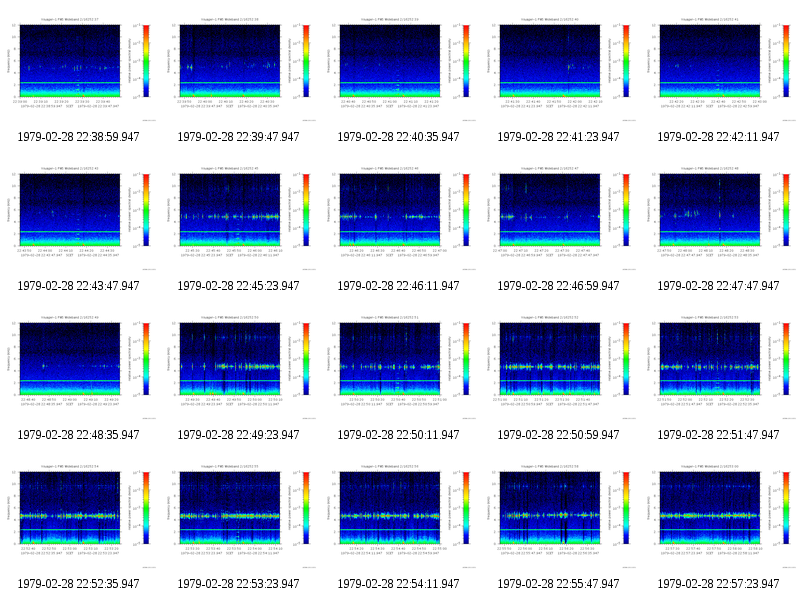800x596 pixels.
Task: Click the caption 1979-02-28 22:46:11.947
Action: coord(398,286)
